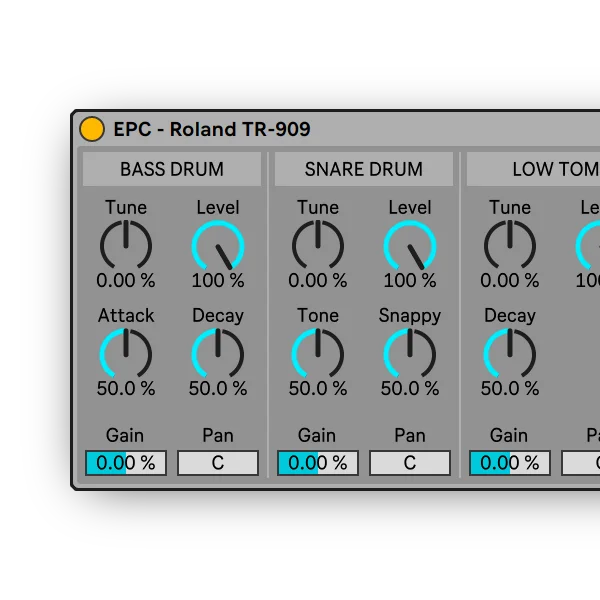Click the Low Tom Decay knob
The width and height of the screenshot is (600, 600).
[x=510, y=353]
